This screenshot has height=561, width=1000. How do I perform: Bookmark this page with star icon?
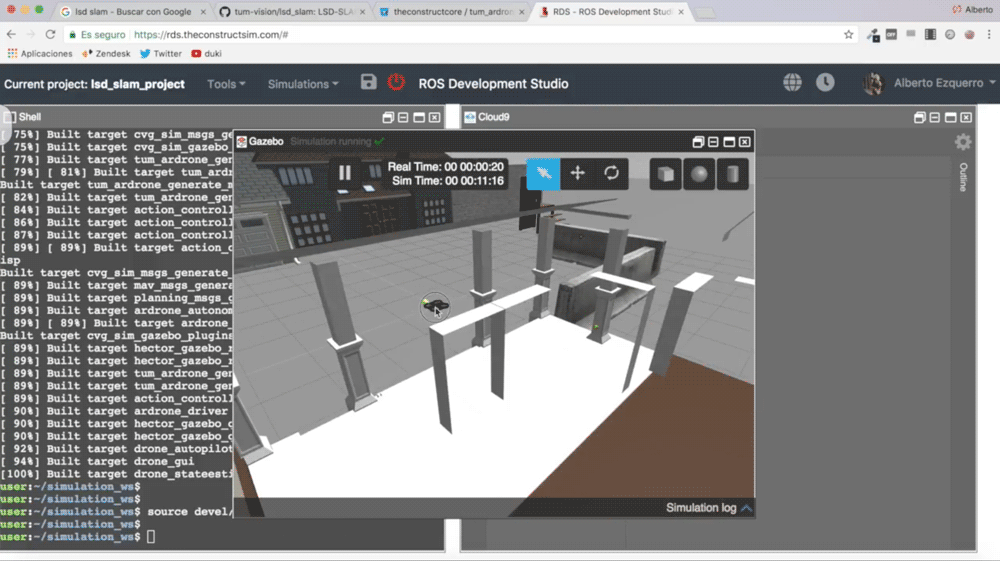(848, 34)
